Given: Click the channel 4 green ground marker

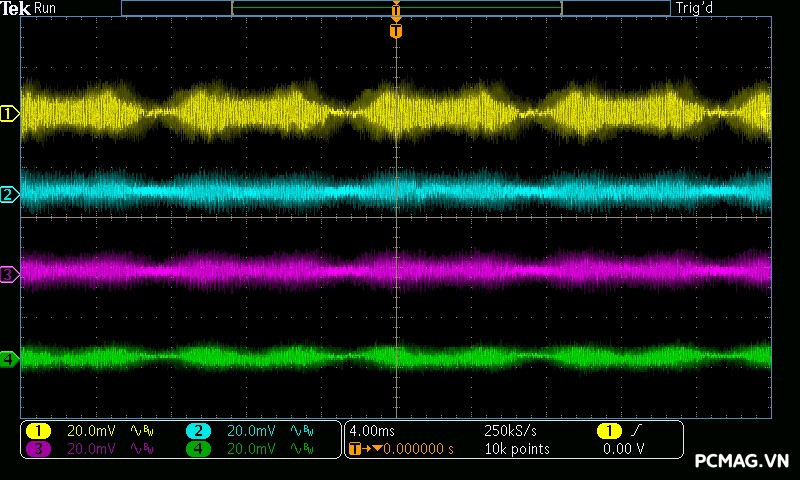Looking at the screenshot, I should coord(9,358).
